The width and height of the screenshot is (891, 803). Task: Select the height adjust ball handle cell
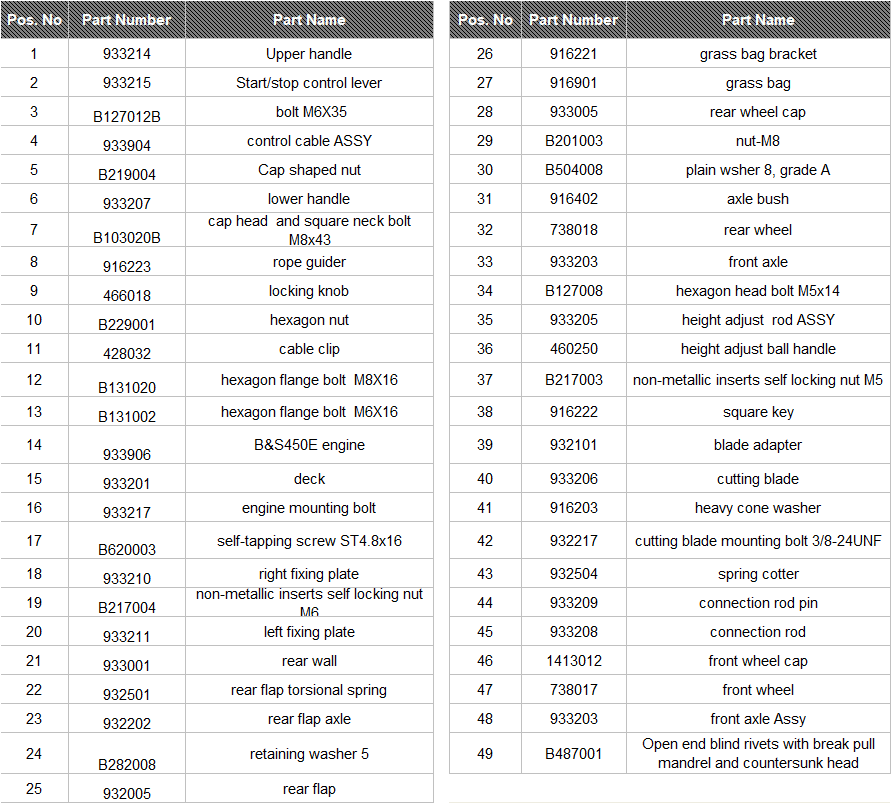758,349
